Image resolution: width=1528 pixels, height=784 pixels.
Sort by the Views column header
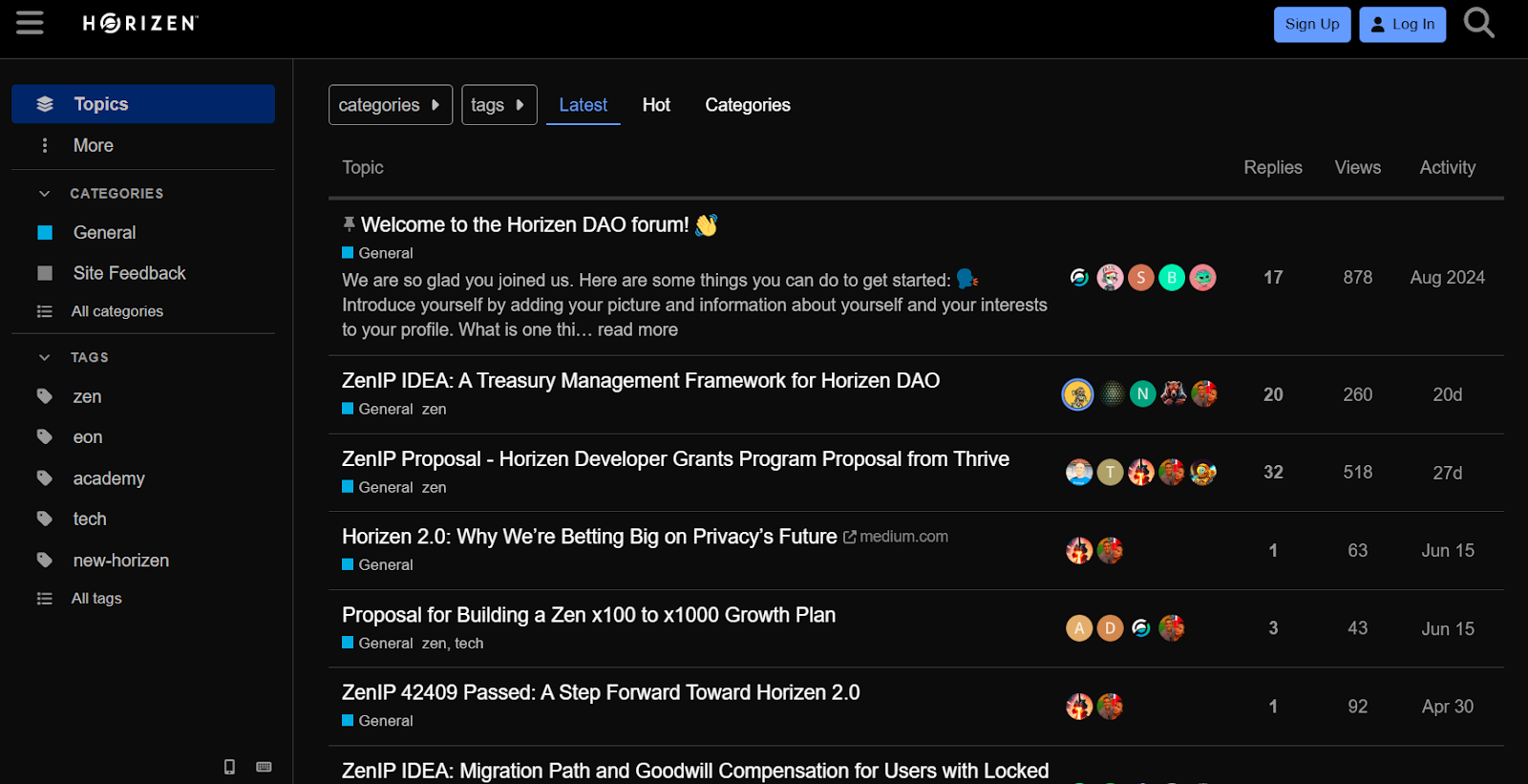[1358, 167]
